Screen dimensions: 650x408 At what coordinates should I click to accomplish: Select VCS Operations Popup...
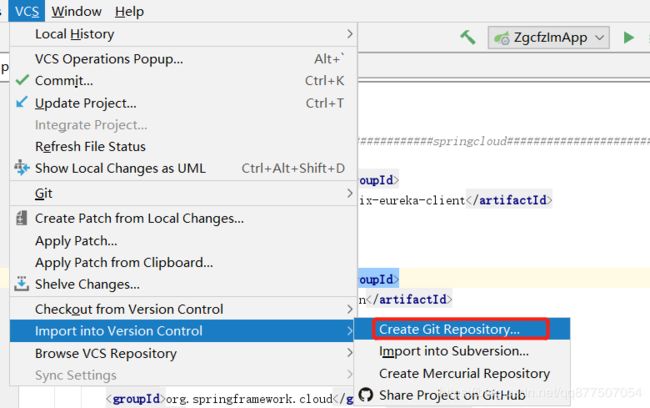[x=183, y=59]
